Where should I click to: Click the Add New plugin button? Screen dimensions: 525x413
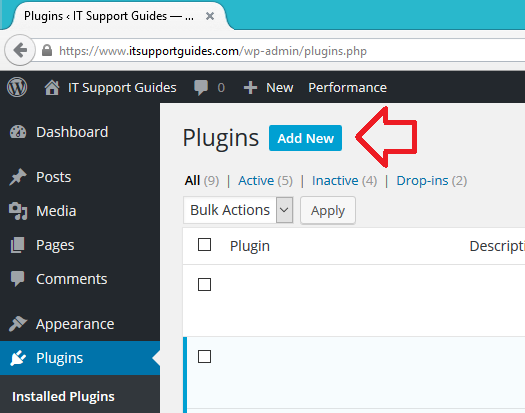tap(305, 138)
